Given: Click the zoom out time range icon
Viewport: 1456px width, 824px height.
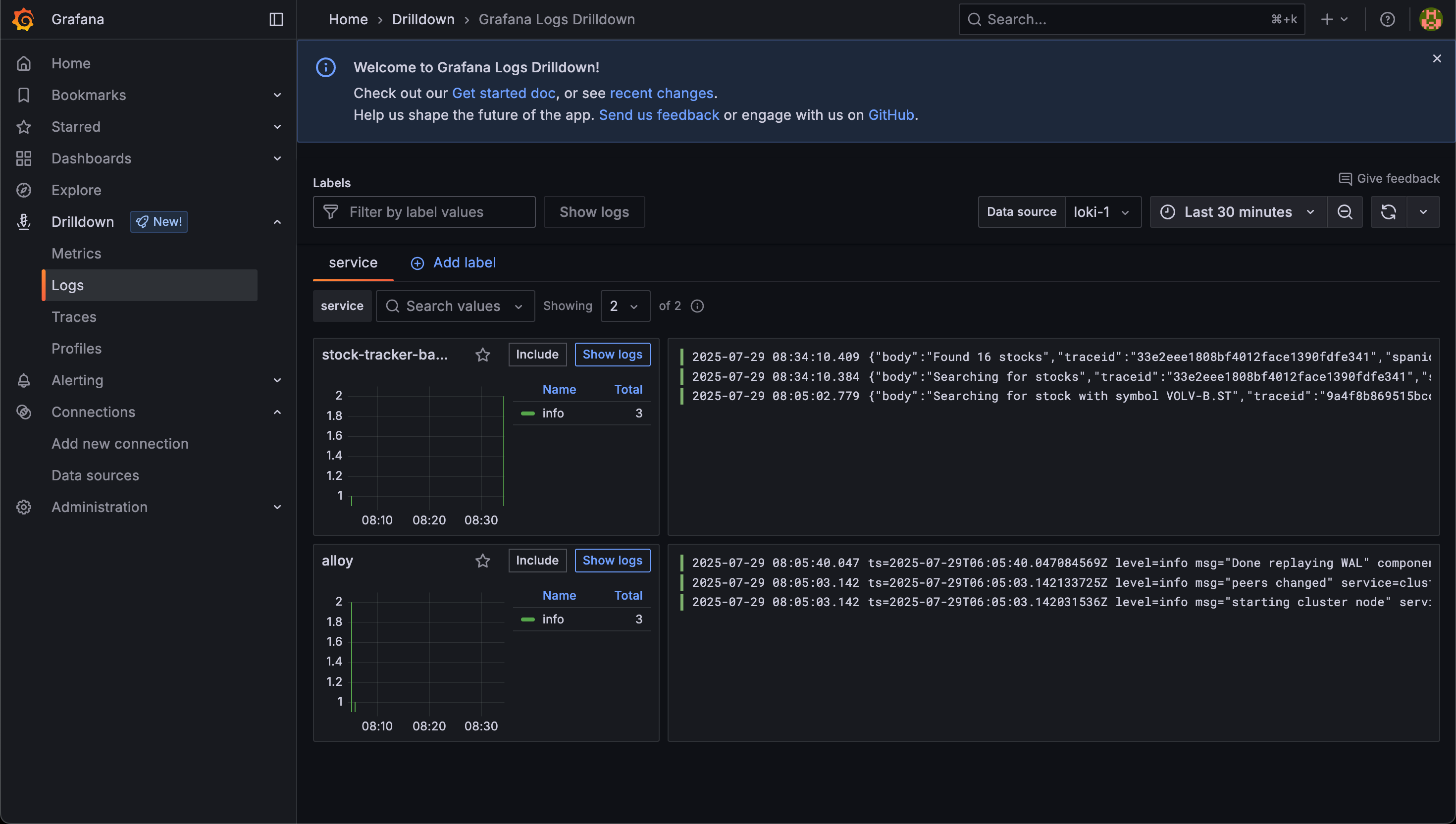Looking at the screenshot, I should 1345,211.
